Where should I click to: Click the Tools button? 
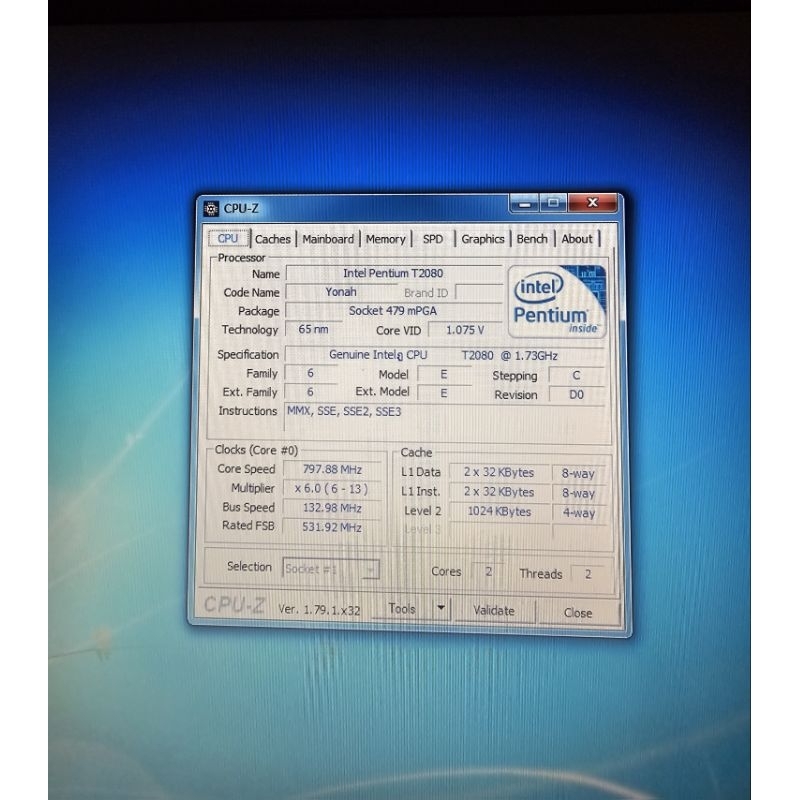pyautogui.click(x=402, y=609)
